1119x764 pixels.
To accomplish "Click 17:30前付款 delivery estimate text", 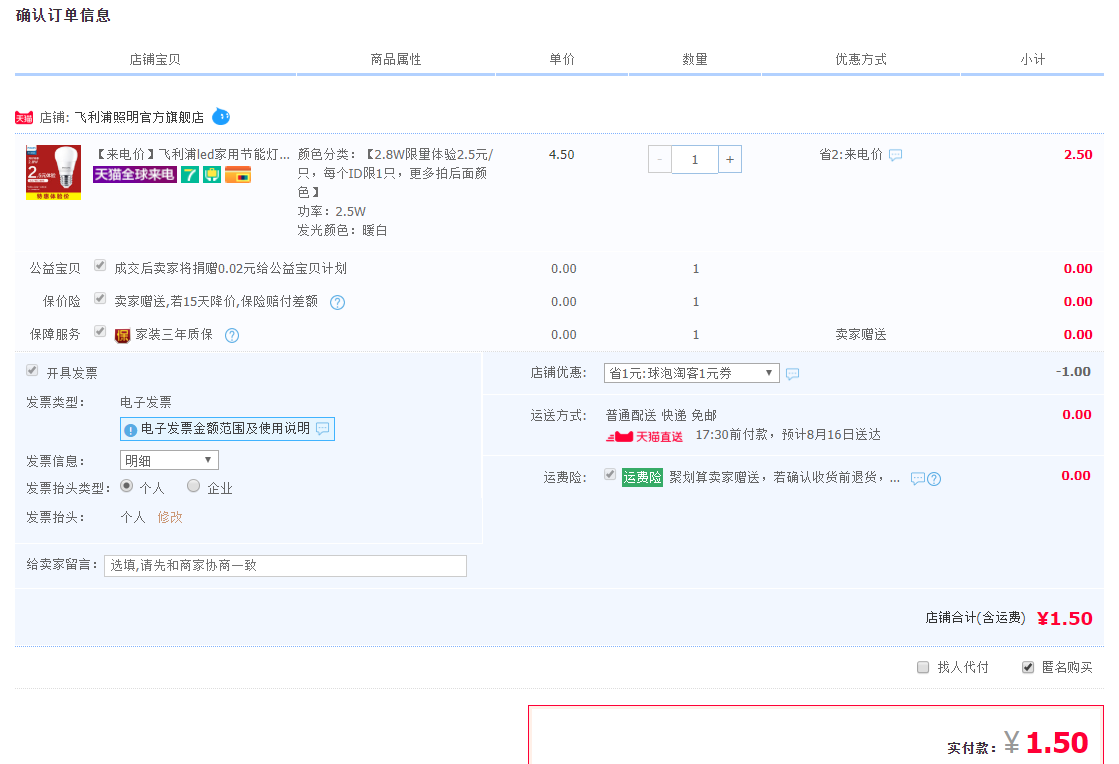I will pos(788,434).
